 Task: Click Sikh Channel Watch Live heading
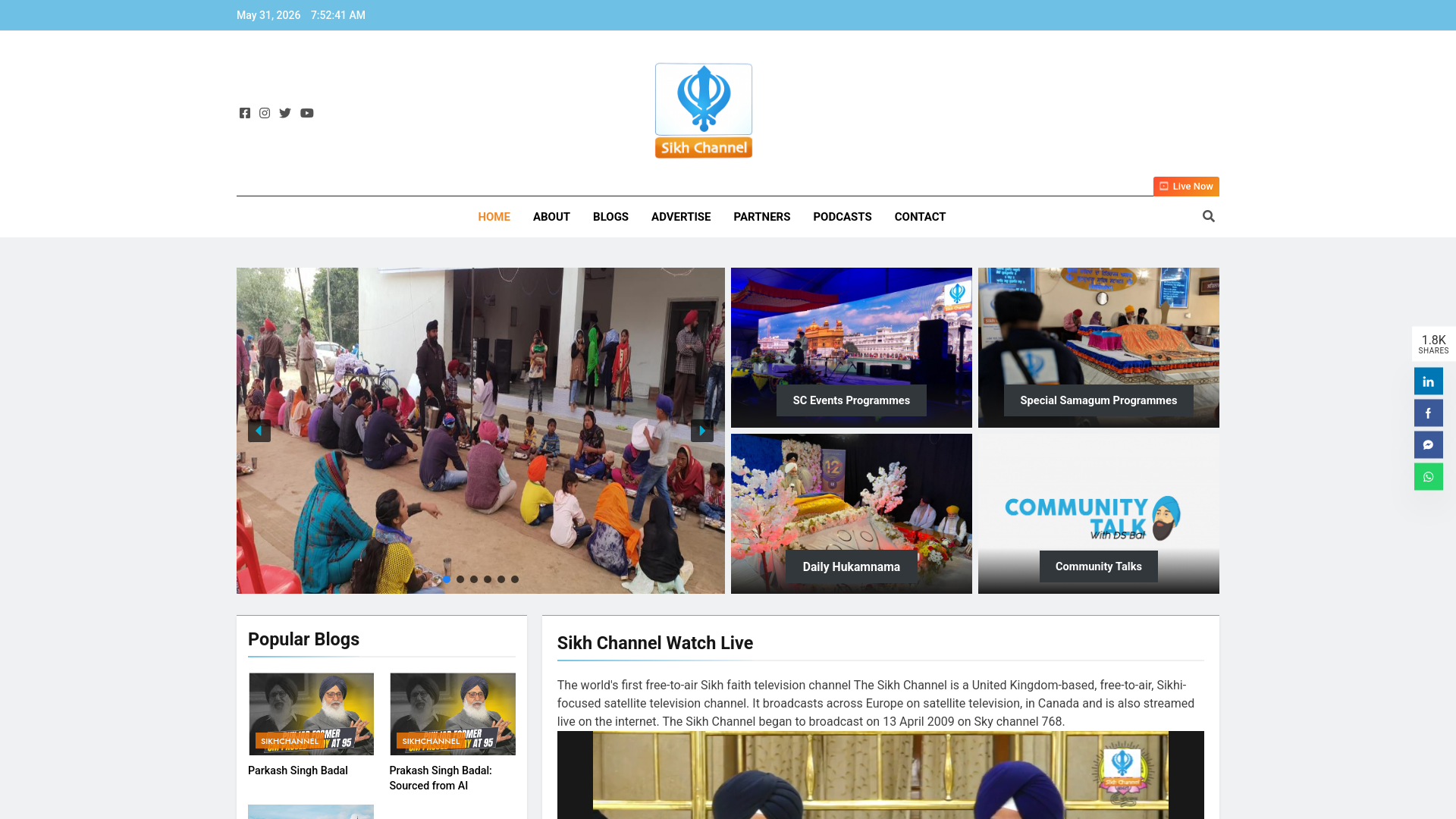point(655,643)
